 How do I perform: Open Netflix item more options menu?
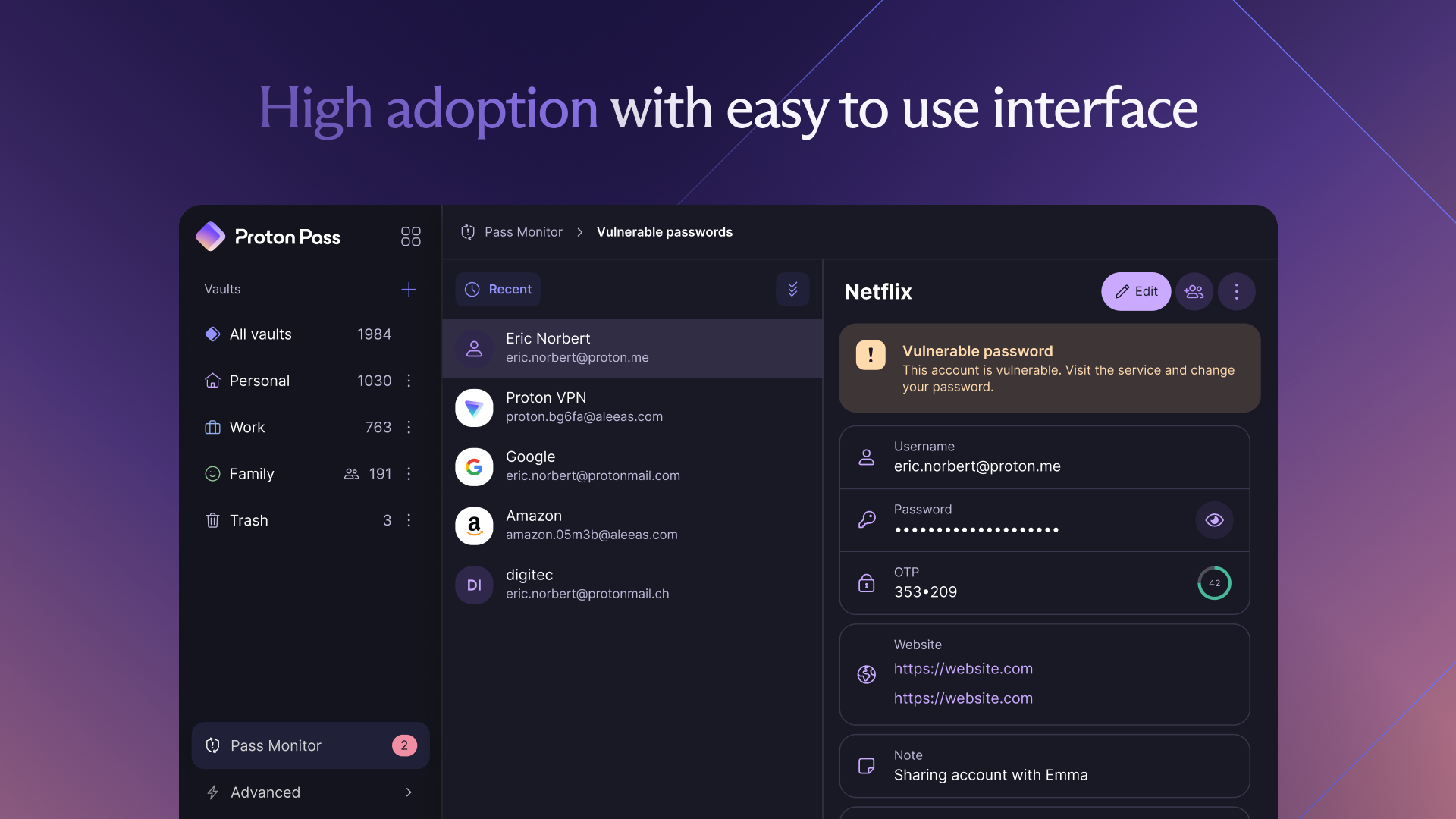[x=1236, y=291]
